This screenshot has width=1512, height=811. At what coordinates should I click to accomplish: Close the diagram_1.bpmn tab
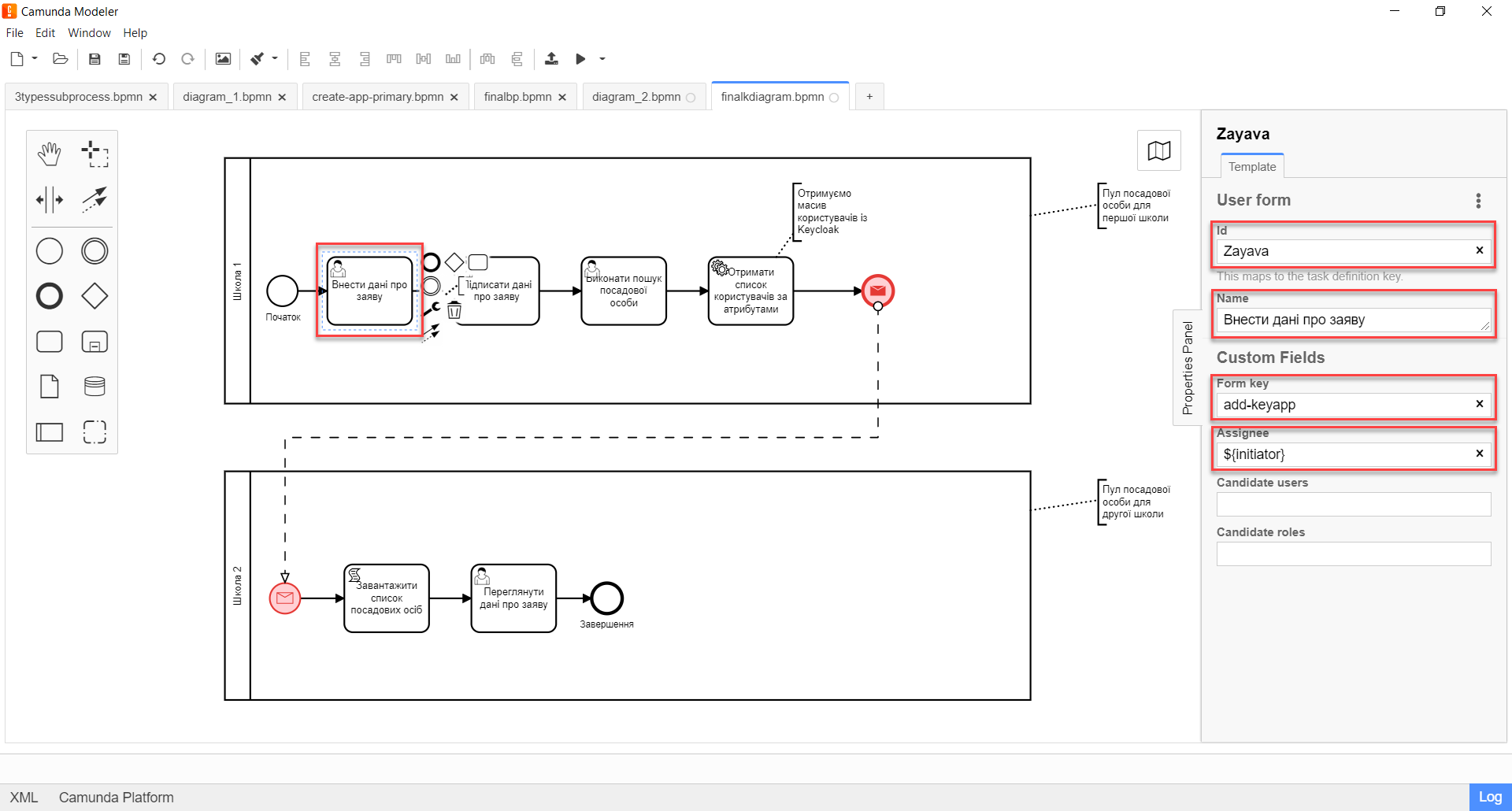coord(282,98)
